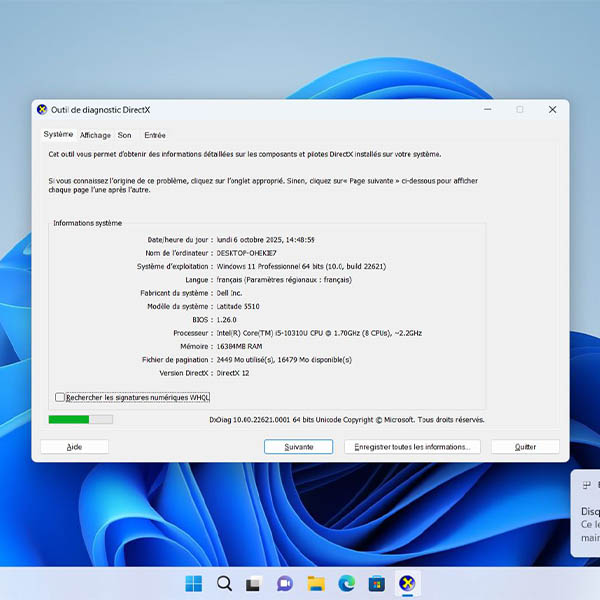Open File Explorer folder icon
The width and height of the screenshot is (600, 600).
pos(316,583)
